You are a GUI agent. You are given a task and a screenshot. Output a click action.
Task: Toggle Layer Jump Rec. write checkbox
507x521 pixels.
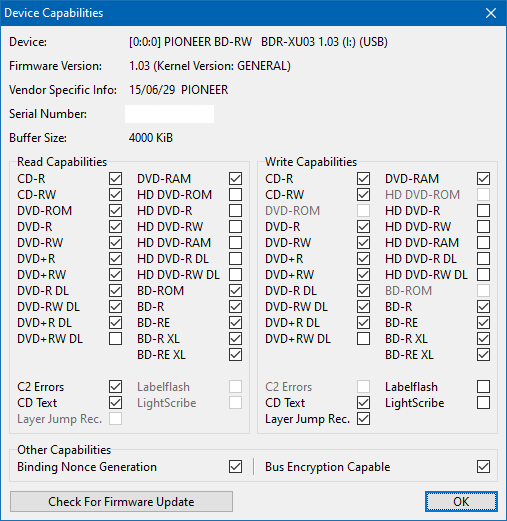[x=363, y=419]
